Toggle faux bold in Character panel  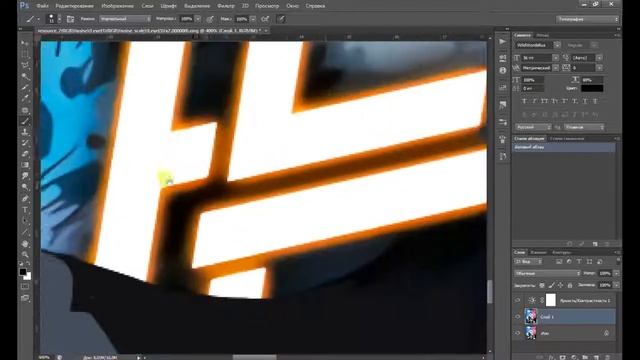[524, 101]
